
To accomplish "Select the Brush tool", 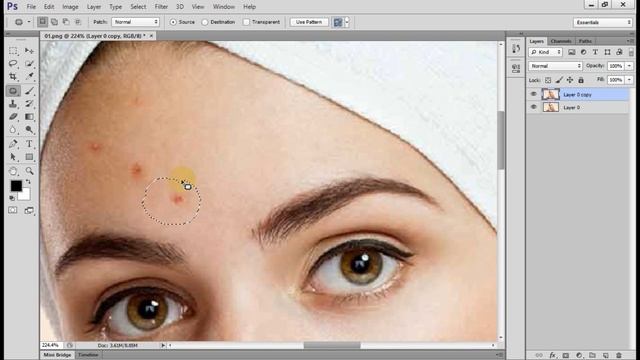I will (x=29, y=91).
